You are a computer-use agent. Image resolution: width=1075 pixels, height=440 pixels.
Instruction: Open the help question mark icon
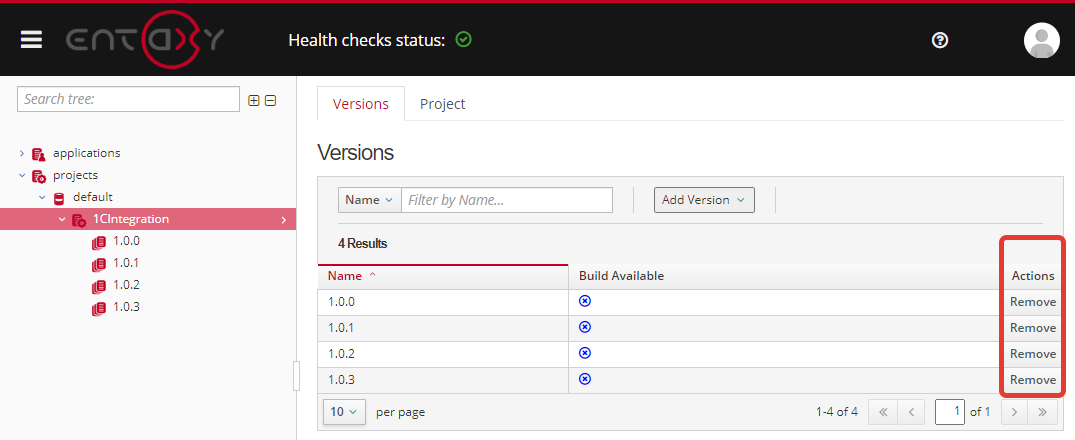(940, 40)
